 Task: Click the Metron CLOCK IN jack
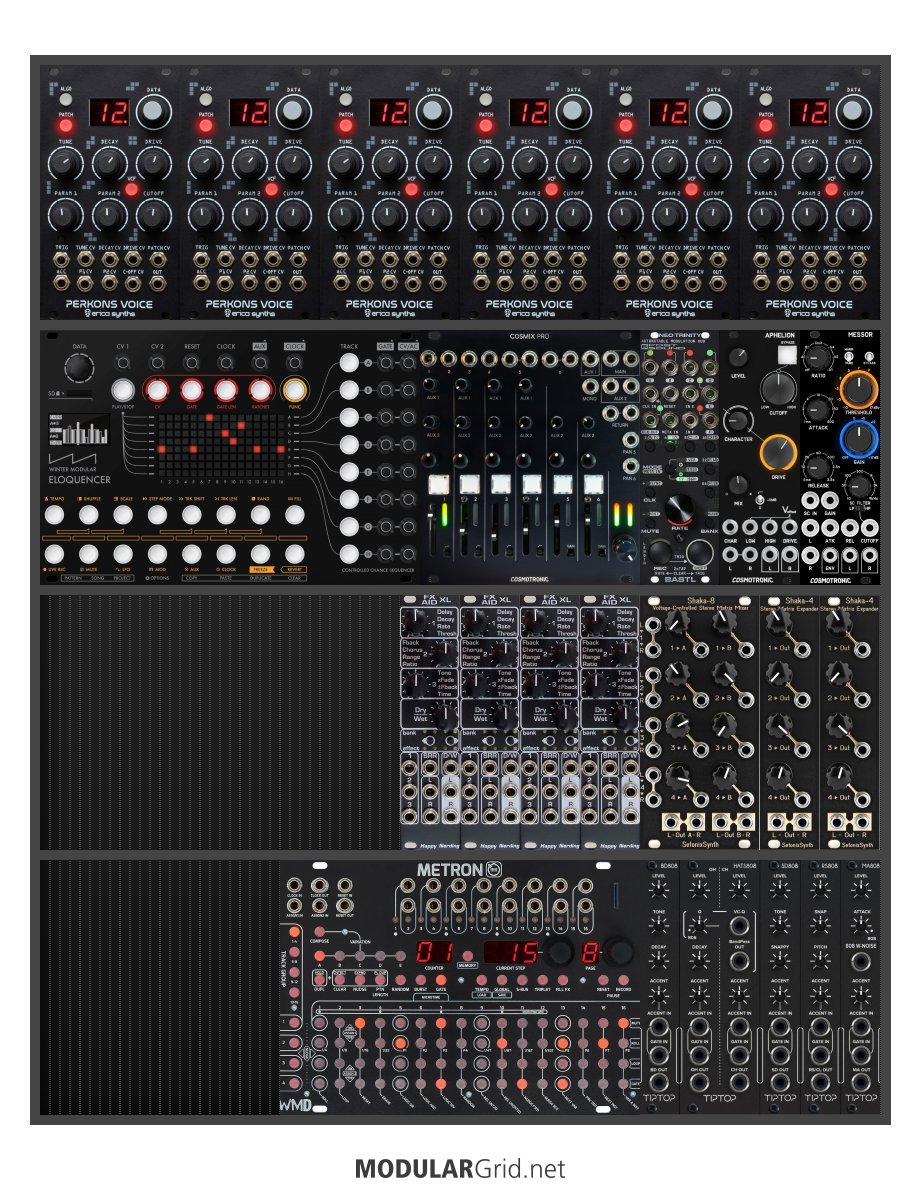tap(294, 885)
